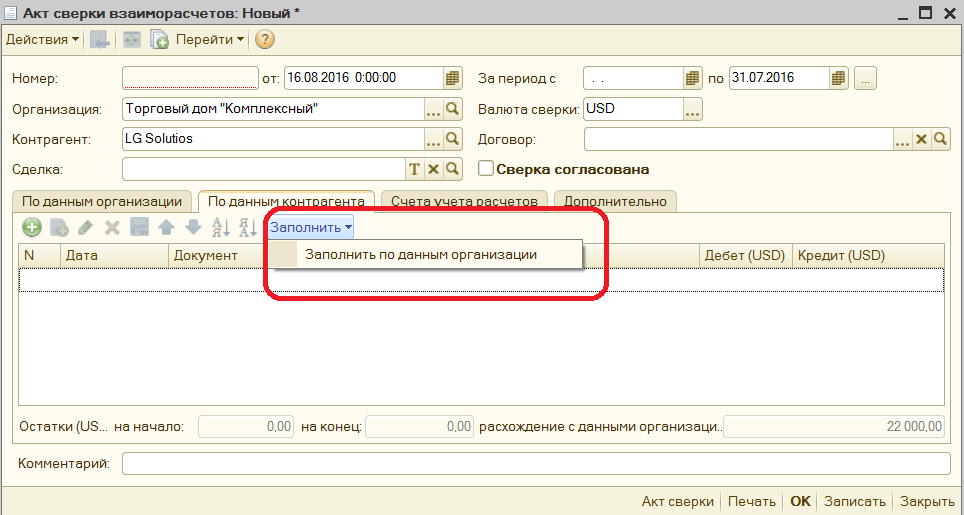Click the 'на начало' balance field
This screenshot has width=964, height=515.
(x=246, y=427)
